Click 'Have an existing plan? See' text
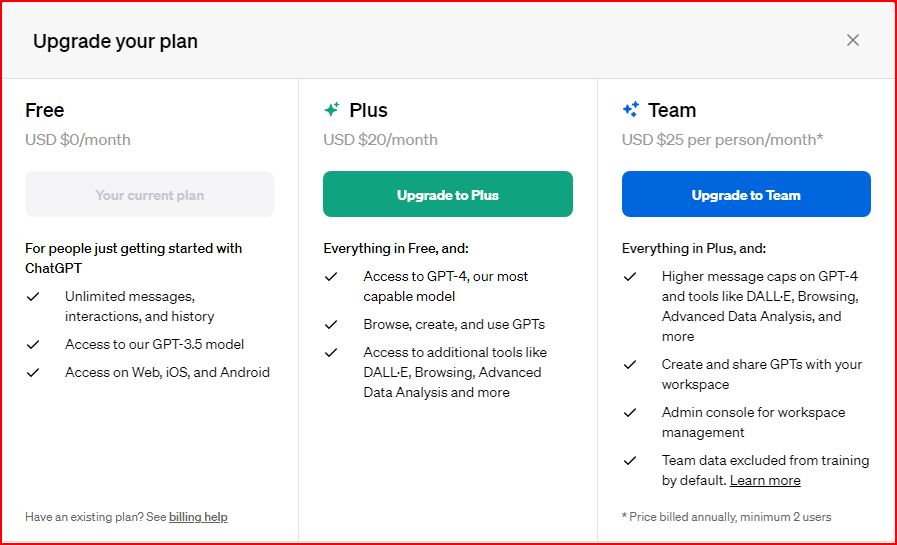 [x=96, y=517]
